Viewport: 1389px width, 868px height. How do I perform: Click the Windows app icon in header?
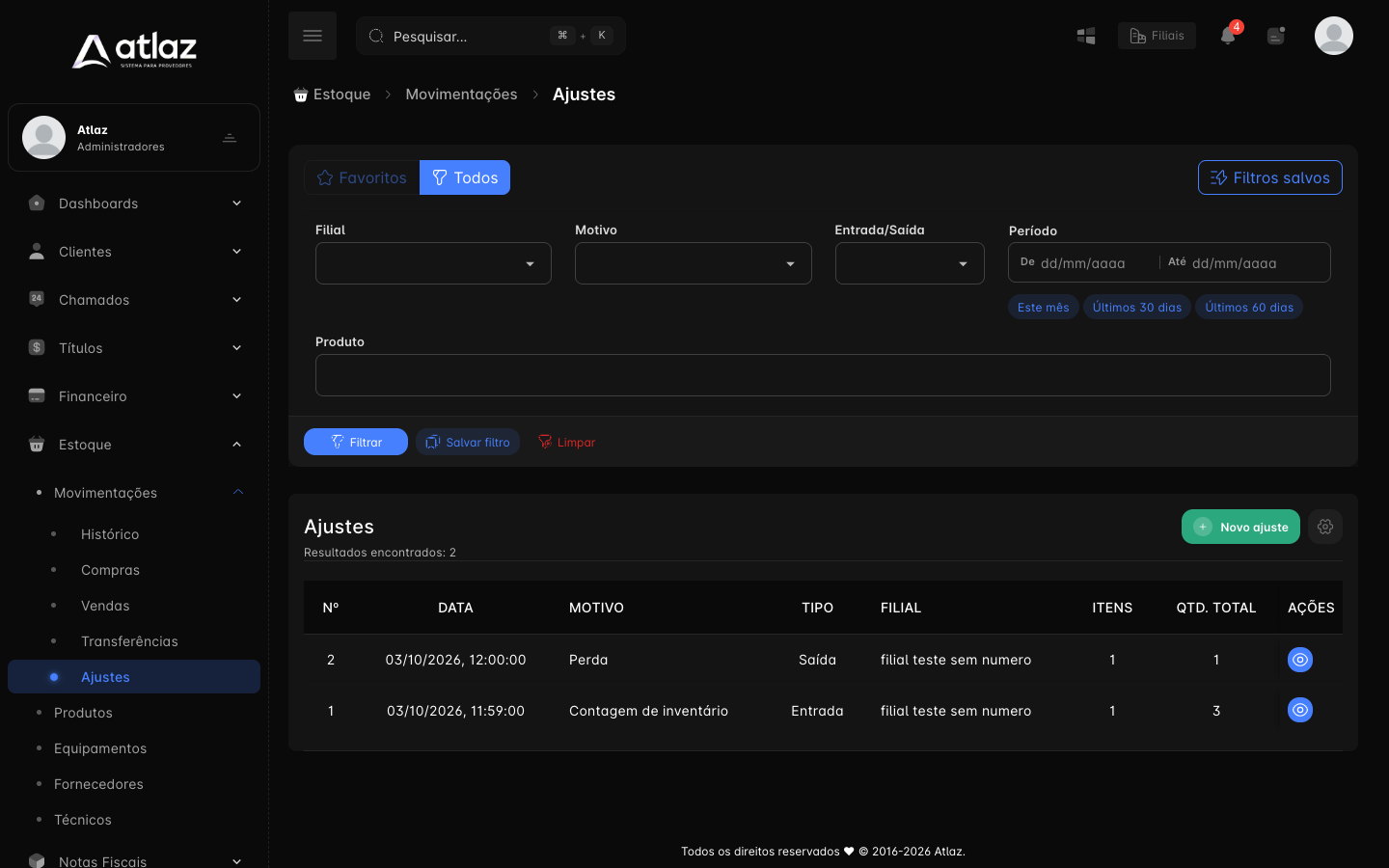pyautogui.click(x=1086, y=36)
